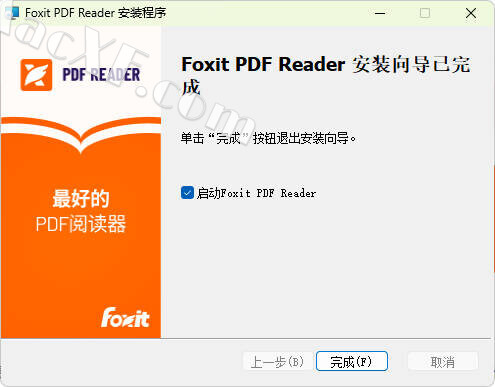Click the instruction text 单击完成按钮退出安装向导
This screenshot has width=495, height=387.
(268, 138)
